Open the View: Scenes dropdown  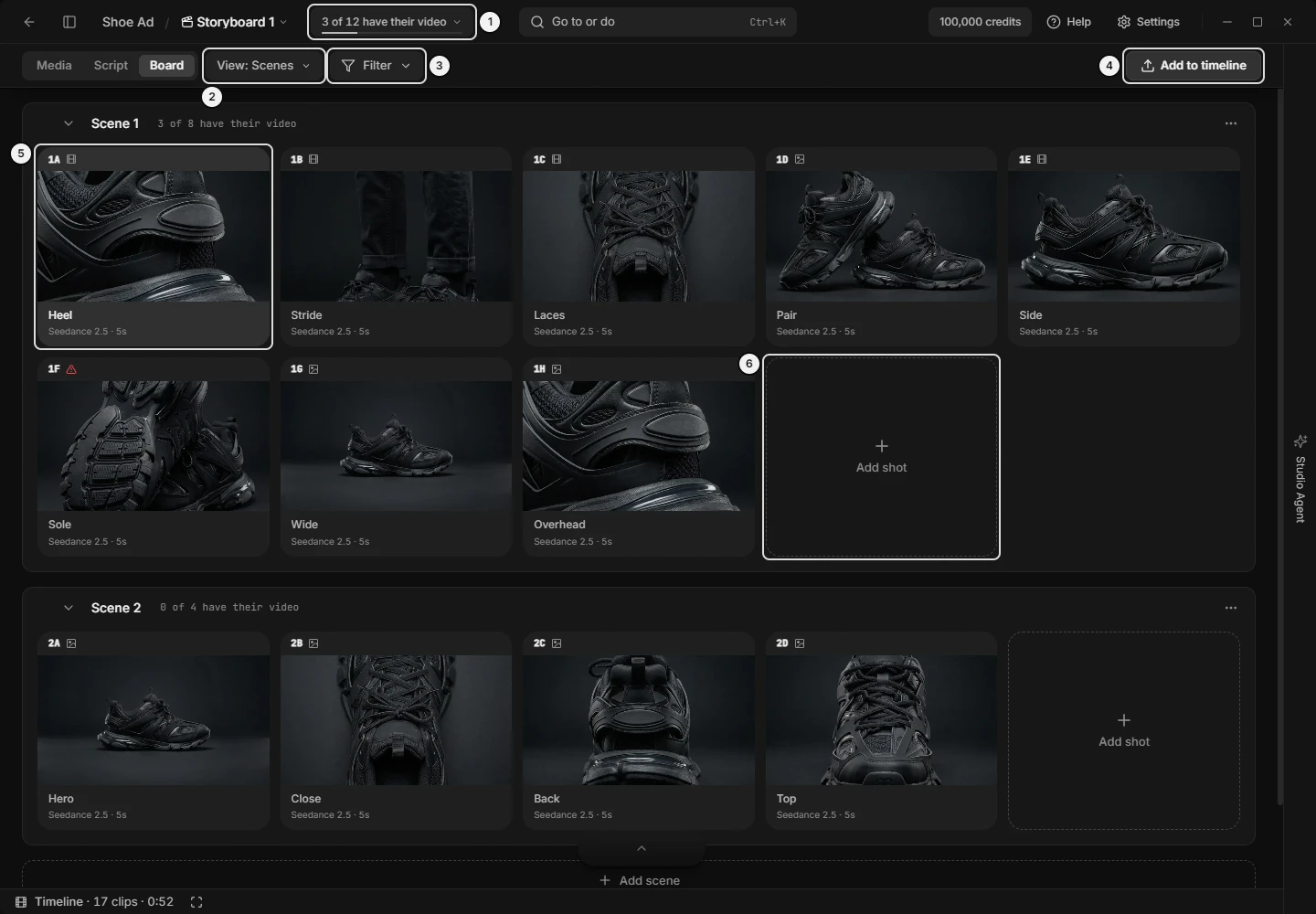click(264, 66)
